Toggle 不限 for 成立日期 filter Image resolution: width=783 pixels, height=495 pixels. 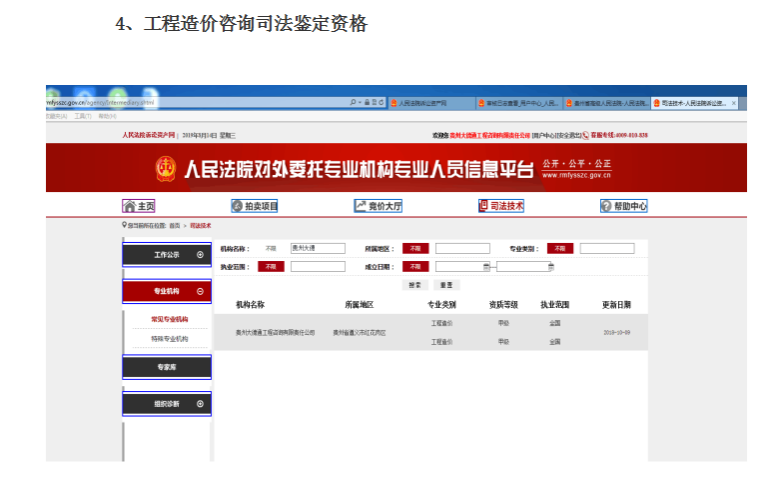415,267
